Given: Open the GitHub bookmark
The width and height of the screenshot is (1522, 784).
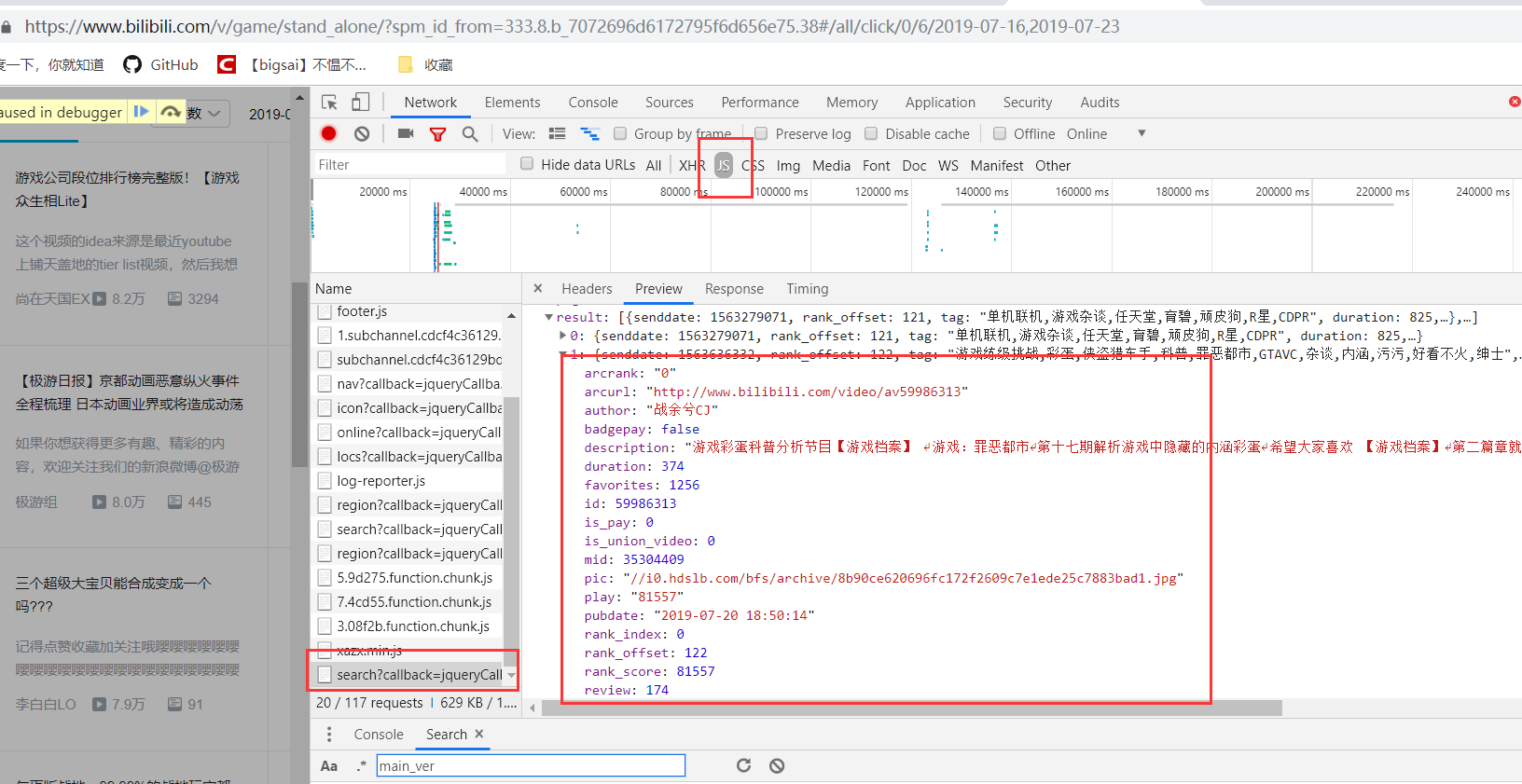Looking at the screenshot, I should click(160, 64).
